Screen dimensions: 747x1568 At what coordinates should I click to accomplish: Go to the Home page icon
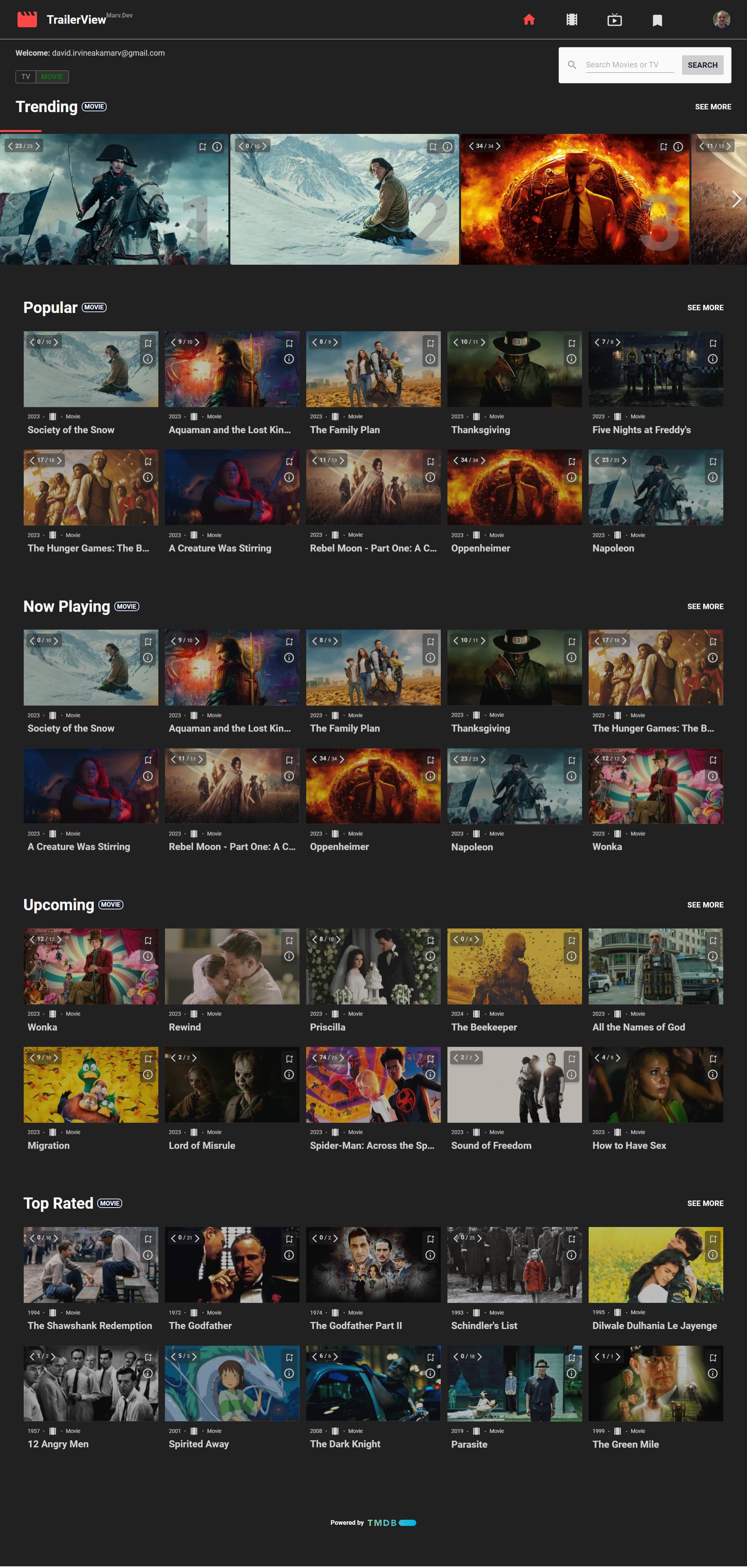529,20
